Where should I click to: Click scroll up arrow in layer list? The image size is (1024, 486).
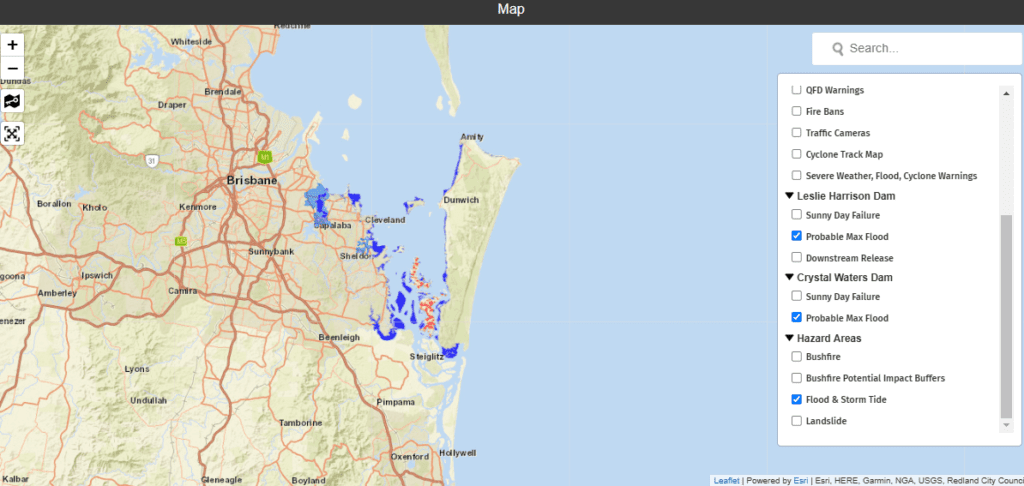click(1006, 92)
